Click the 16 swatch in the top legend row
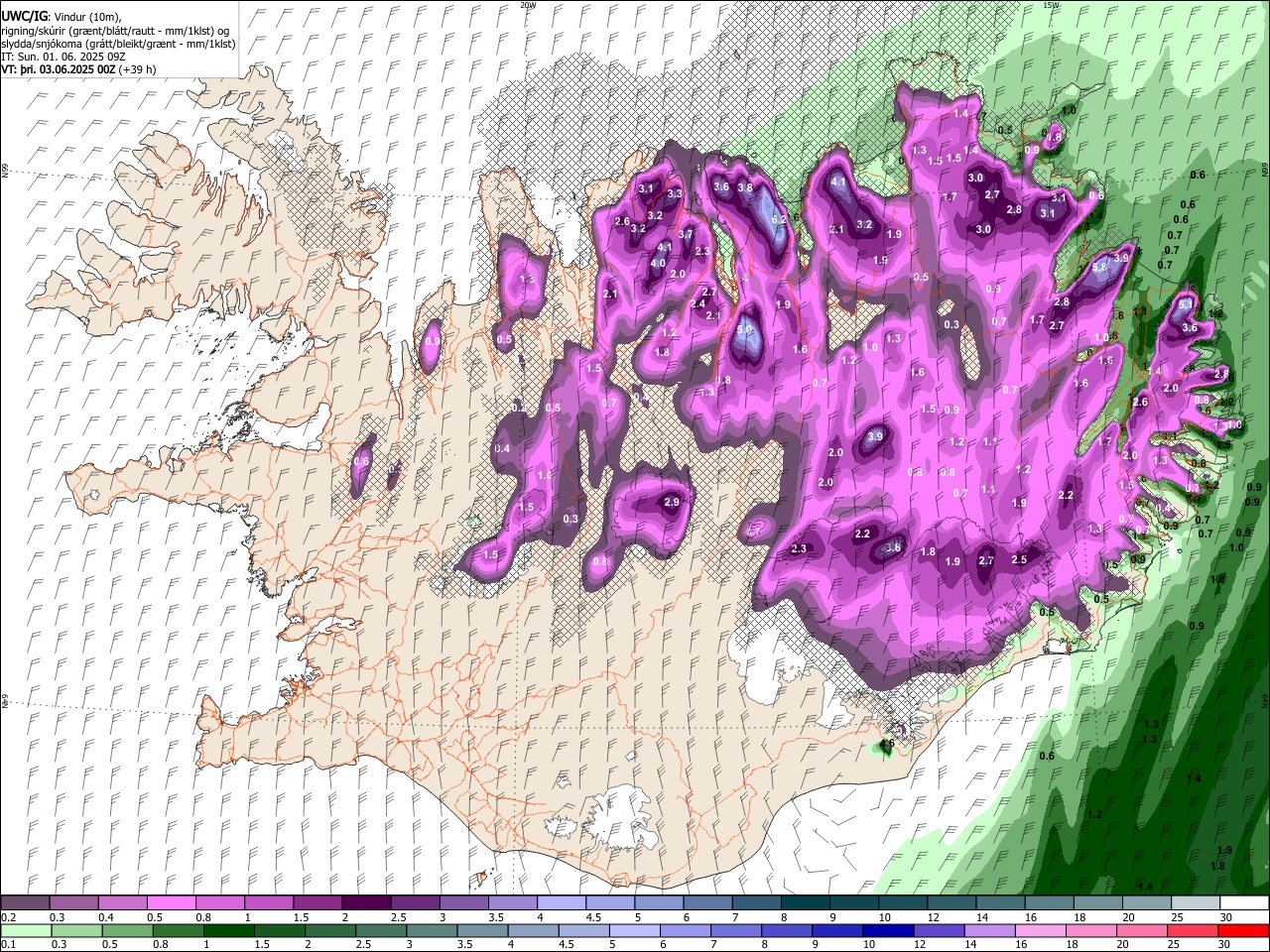Screen dimensions: 1270x952 [x=1049, y=903]
